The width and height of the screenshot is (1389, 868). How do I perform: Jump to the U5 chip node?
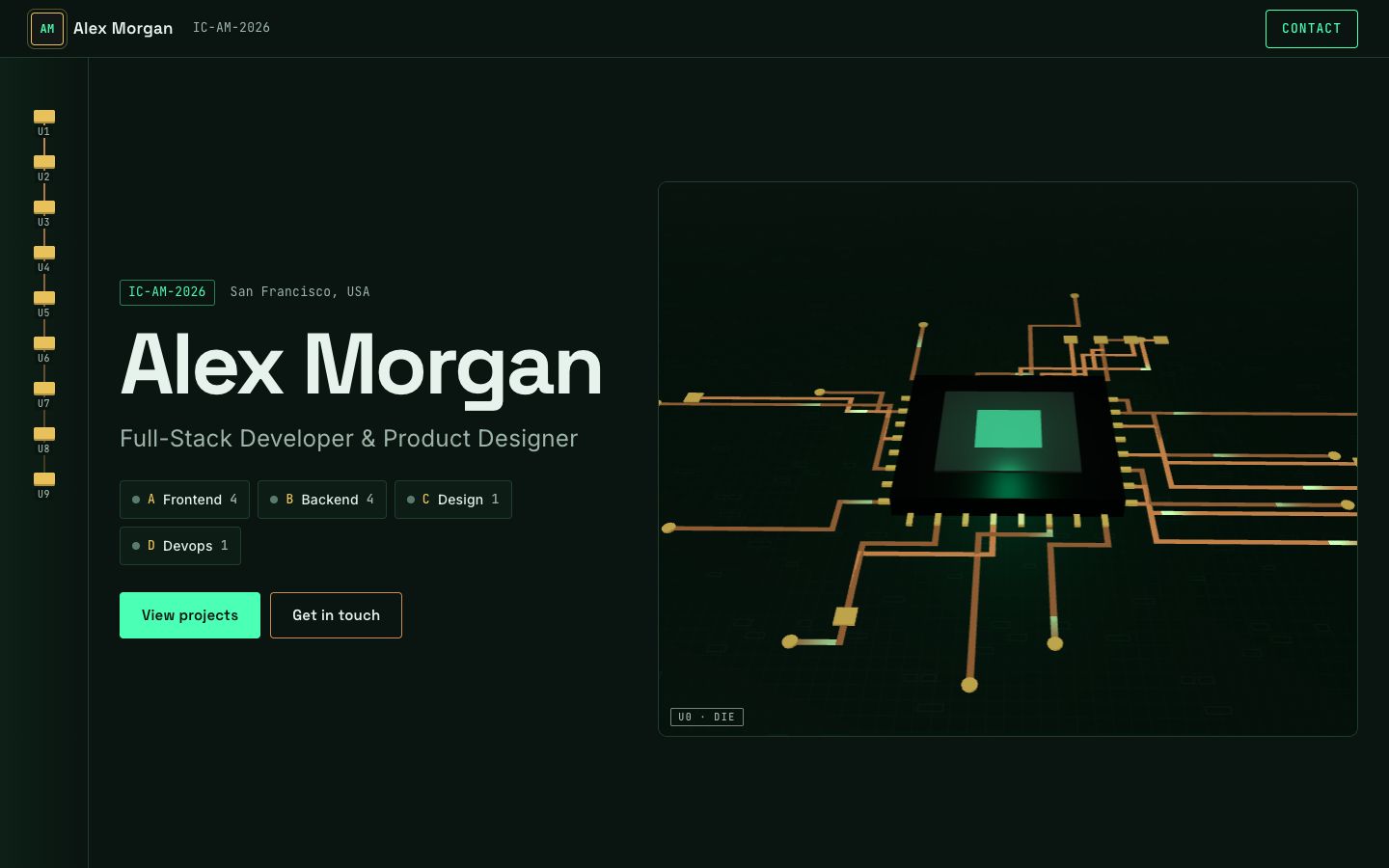point(44,304)
